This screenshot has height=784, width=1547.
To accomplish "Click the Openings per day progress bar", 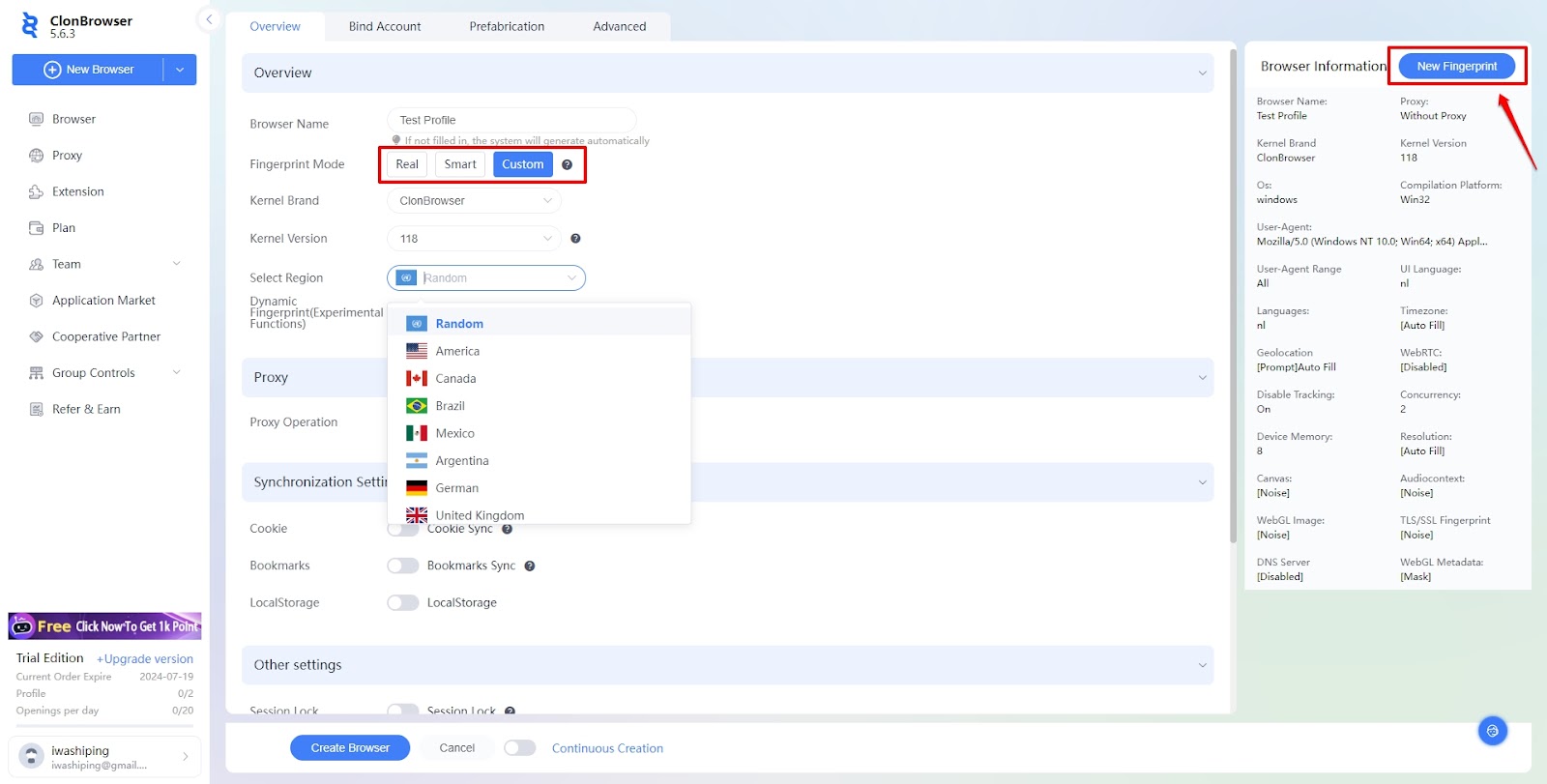I will point(104,725).
